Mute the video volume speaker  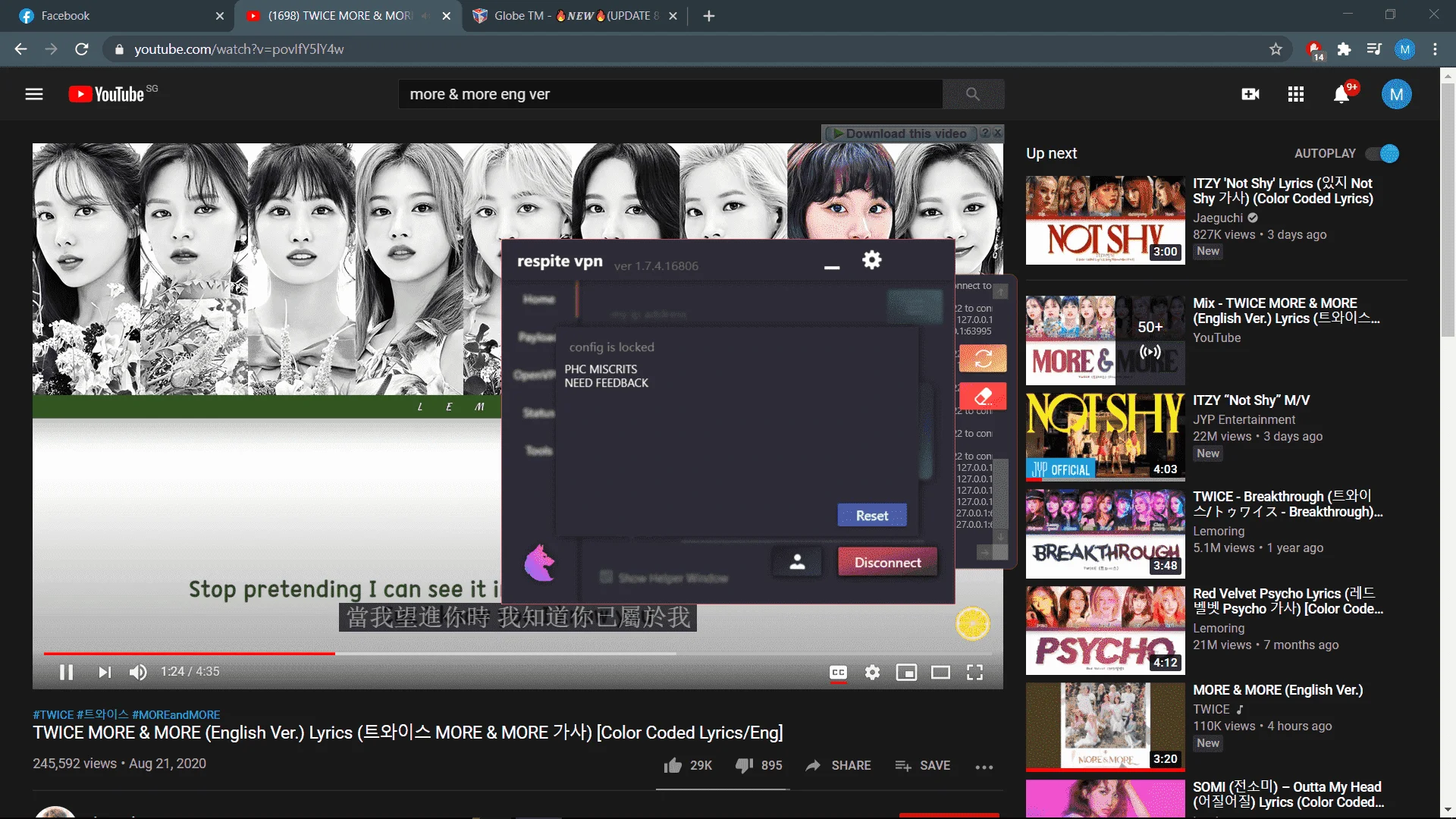(138, 672)
